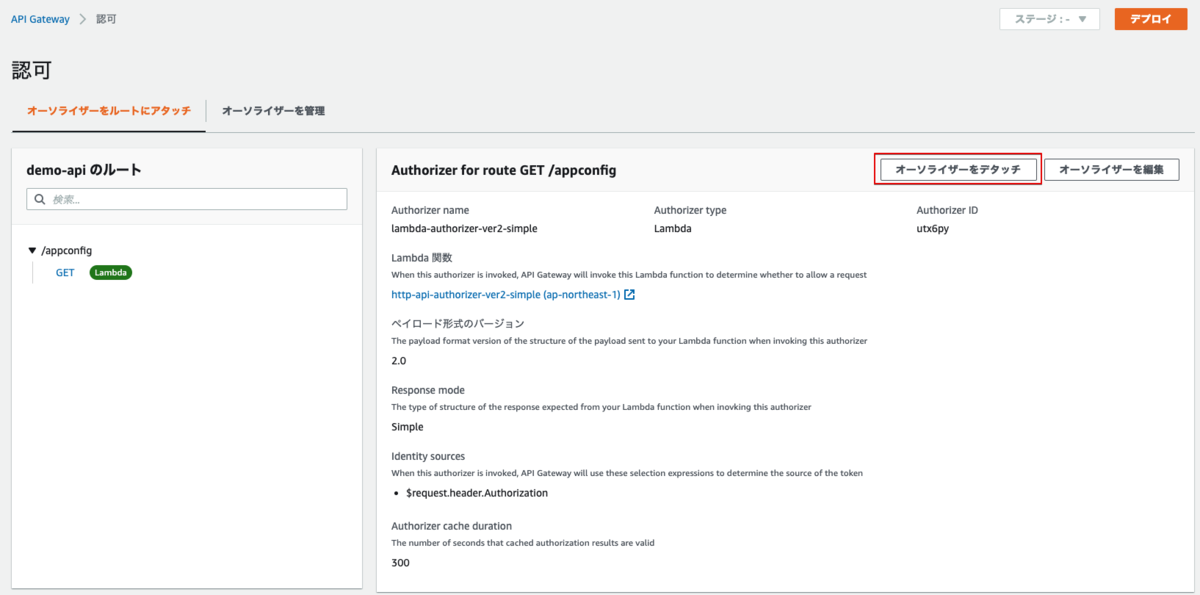The image size is (1200, 595).
Task: Switch to オーソライザーを管理 tab
Action: 273,111
